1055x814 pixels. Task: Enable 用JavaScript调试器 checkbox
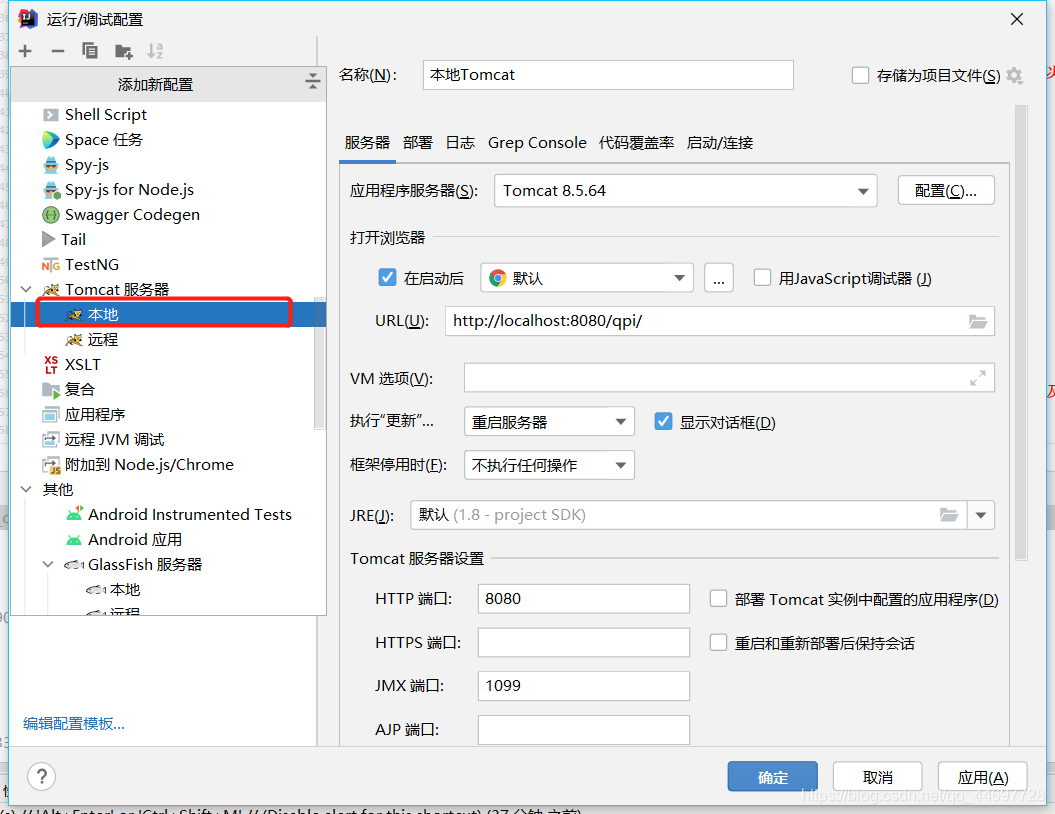(762, 278)
